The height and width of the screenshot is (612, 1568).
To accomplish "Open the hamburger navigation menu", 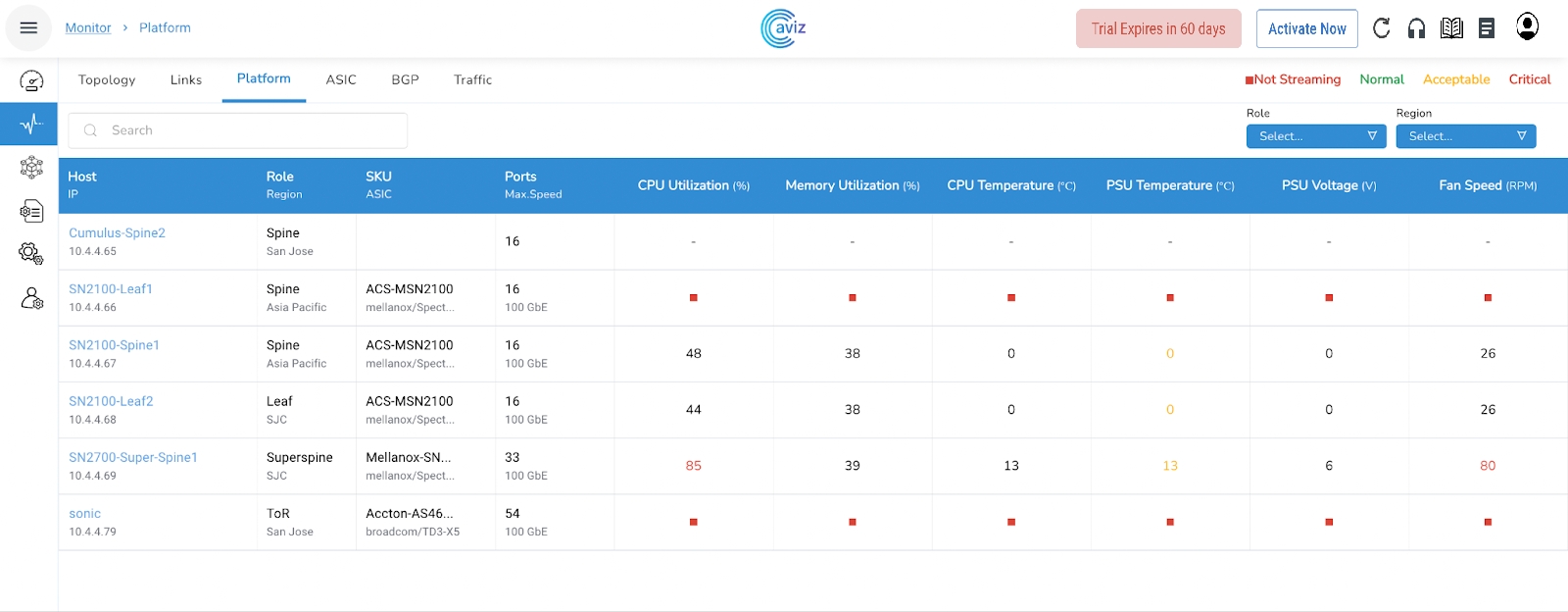I will (28, 28).
